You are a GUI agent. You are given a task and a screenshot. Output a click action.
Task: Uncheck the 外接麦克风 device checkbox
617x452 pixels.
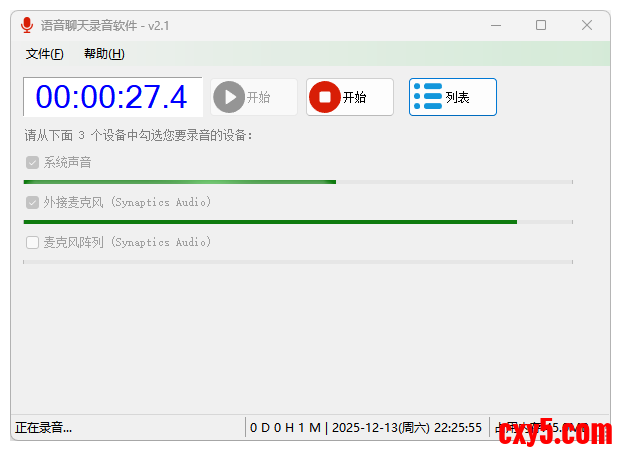[32, 202]
